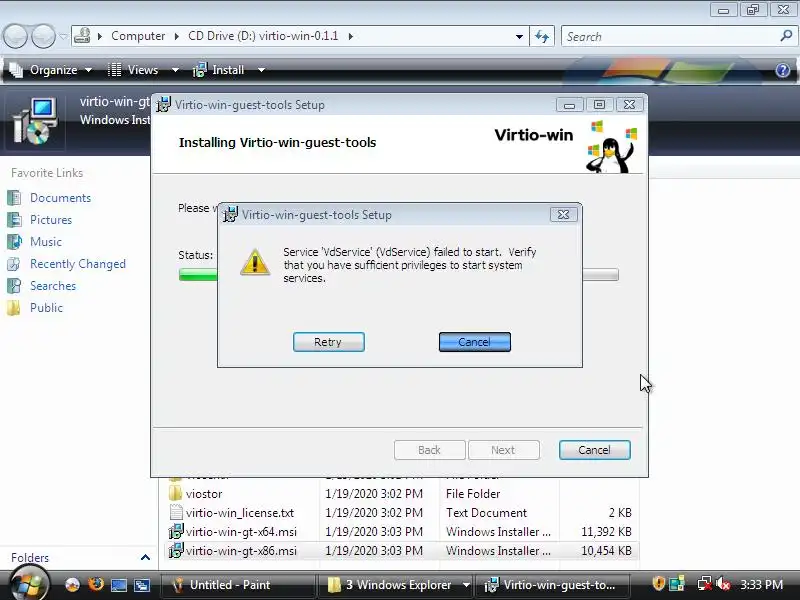Expand the Folders pane chevron

click(x=145, y=557)
